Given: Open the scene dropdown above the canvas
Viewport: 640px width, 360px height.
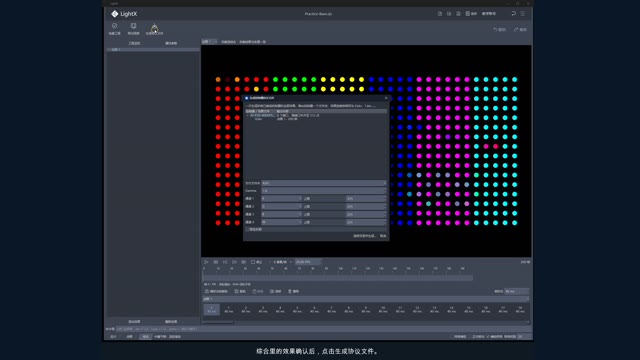Looking at the screenshot, I should coord(210,42).
